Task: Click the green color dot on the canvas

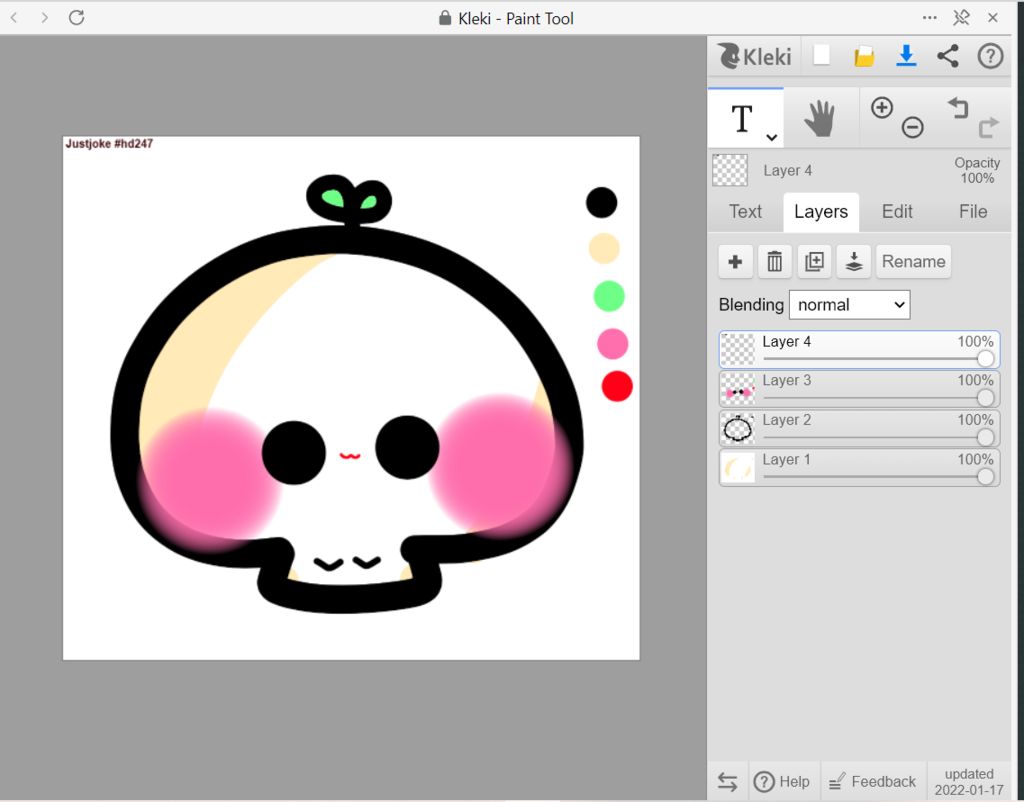Action: (609, 296)
